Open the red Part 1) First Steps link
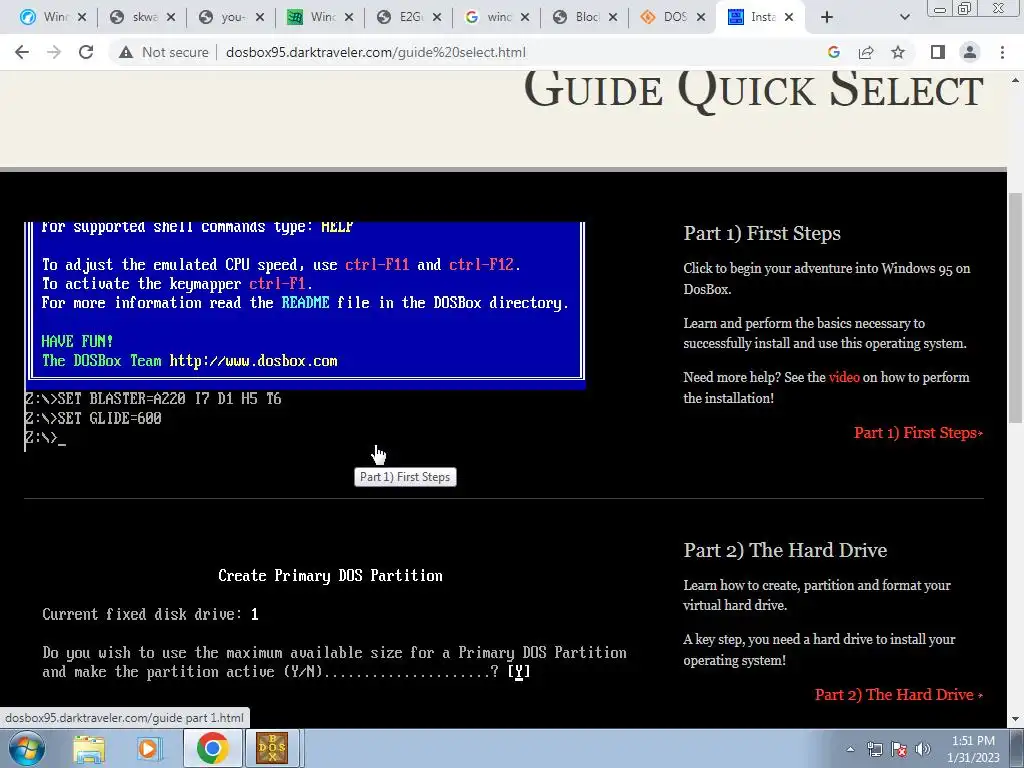The height and width of the screenshot is (768, 1024). pos(918,432)
